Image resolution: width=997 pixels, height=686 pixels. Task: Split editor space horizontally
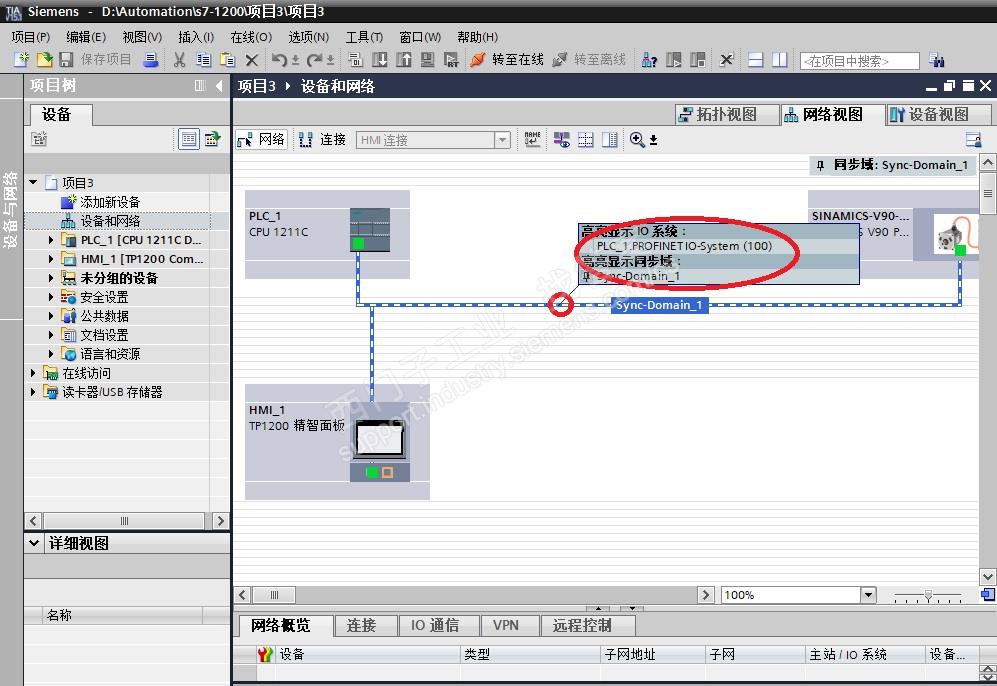pyautogui.click(x=755, y=60)
